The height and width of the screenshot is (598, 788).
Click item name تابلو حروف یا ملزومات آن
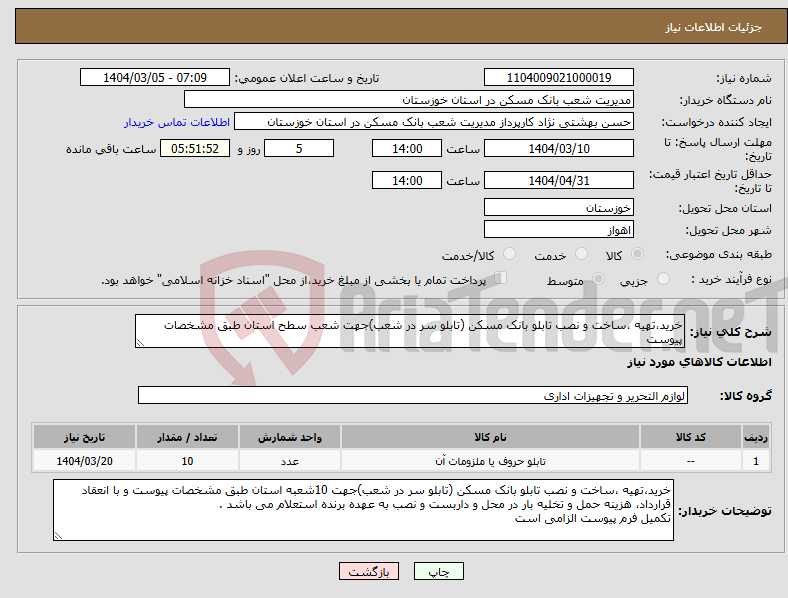click(x=490, y=461)
